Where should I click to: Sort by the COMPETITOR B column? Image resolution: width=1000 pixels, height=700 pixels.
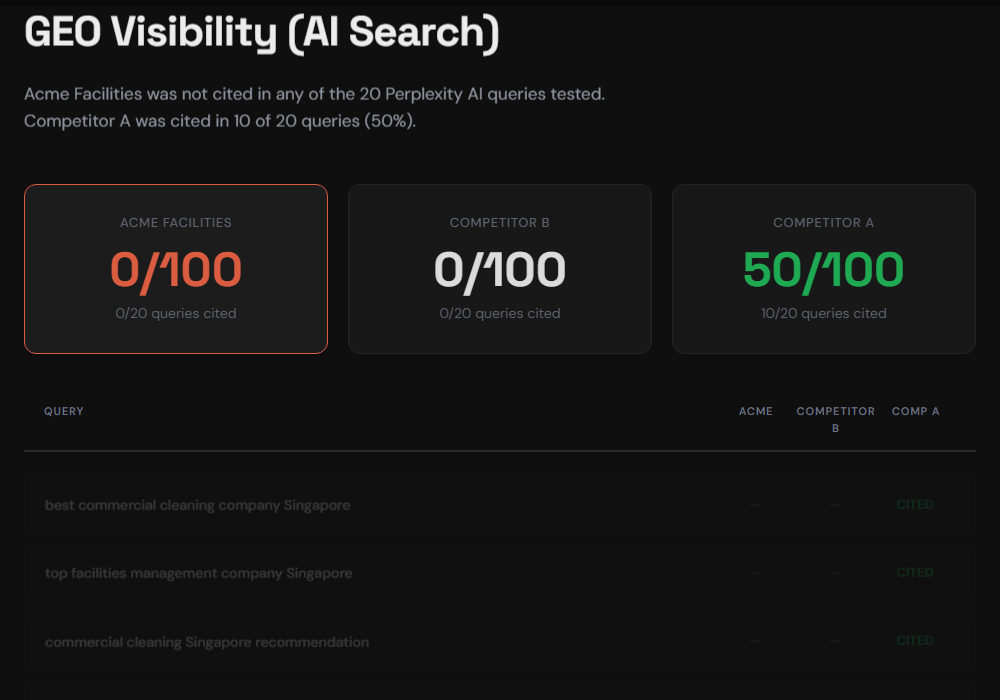[x=835, y=419]
